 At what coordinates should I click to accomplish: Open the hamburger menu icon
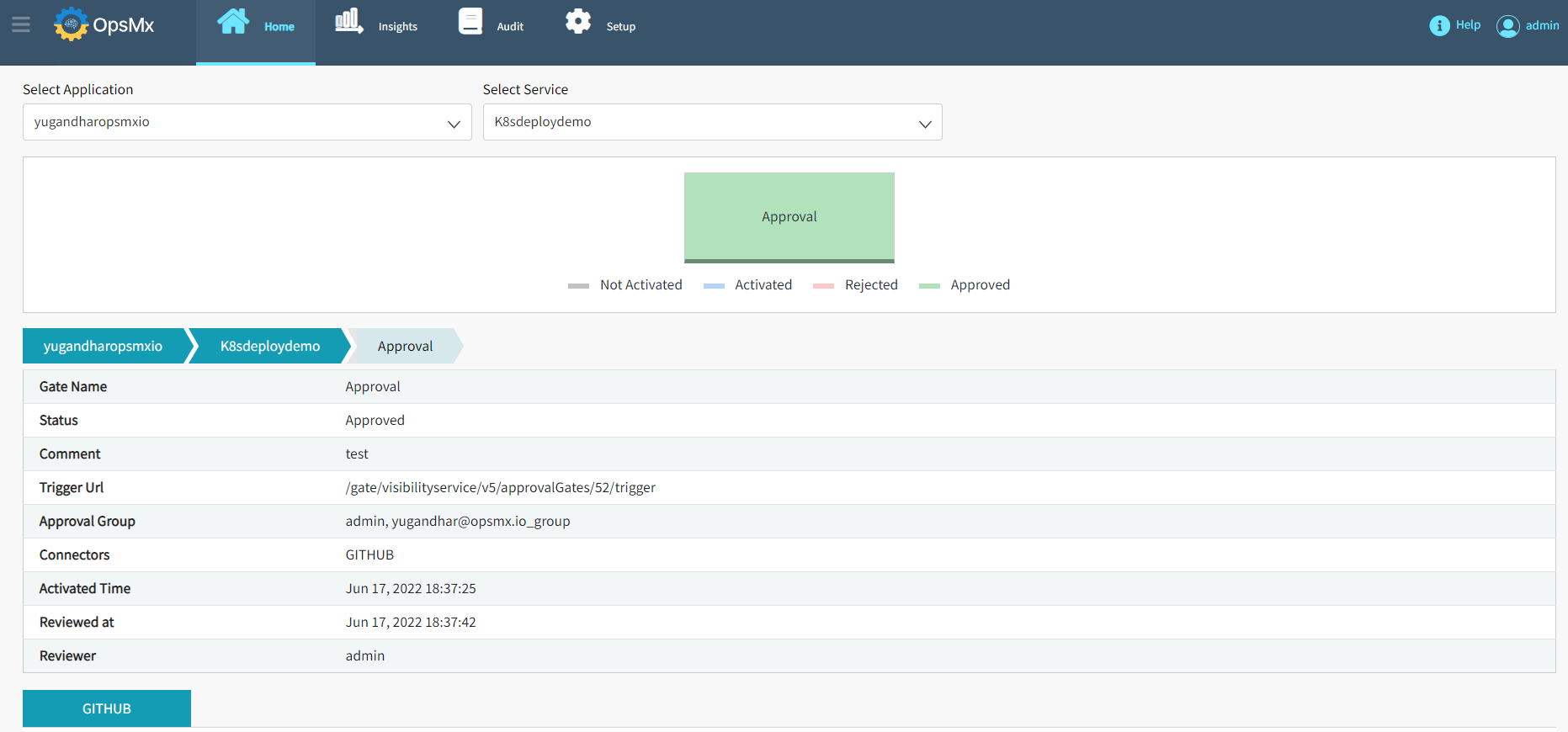[21, 25]
